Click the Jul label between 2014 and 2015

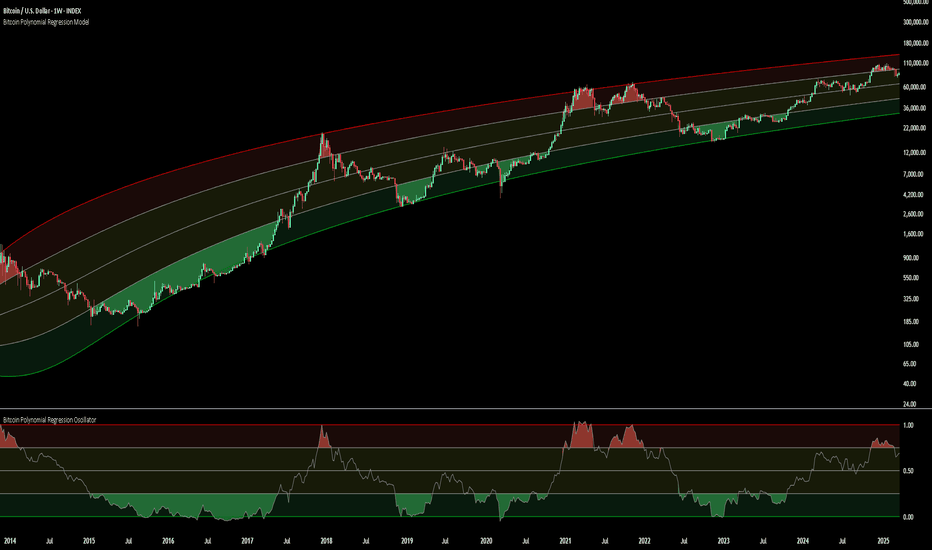pos(49,541)
